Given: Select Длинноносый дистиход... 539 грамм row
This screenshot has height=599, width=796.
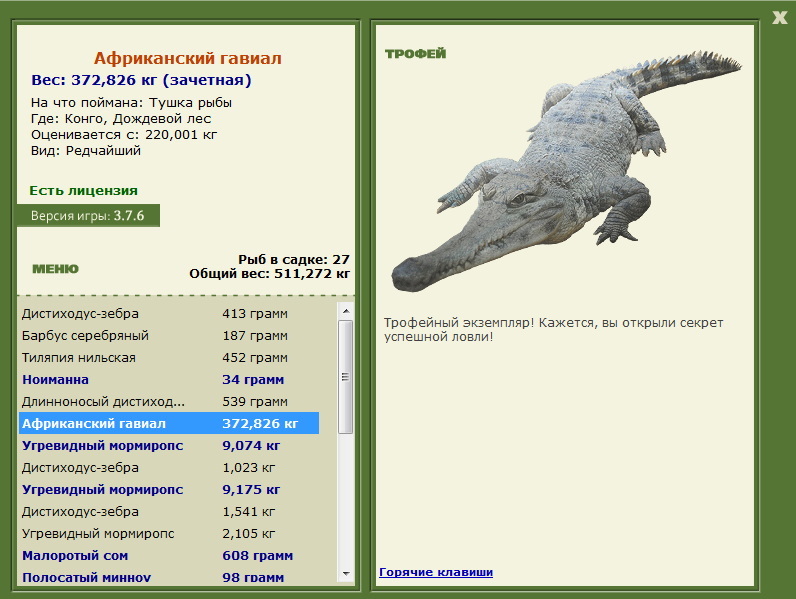Looking at the screenshot, I should (x=169, y=402).
